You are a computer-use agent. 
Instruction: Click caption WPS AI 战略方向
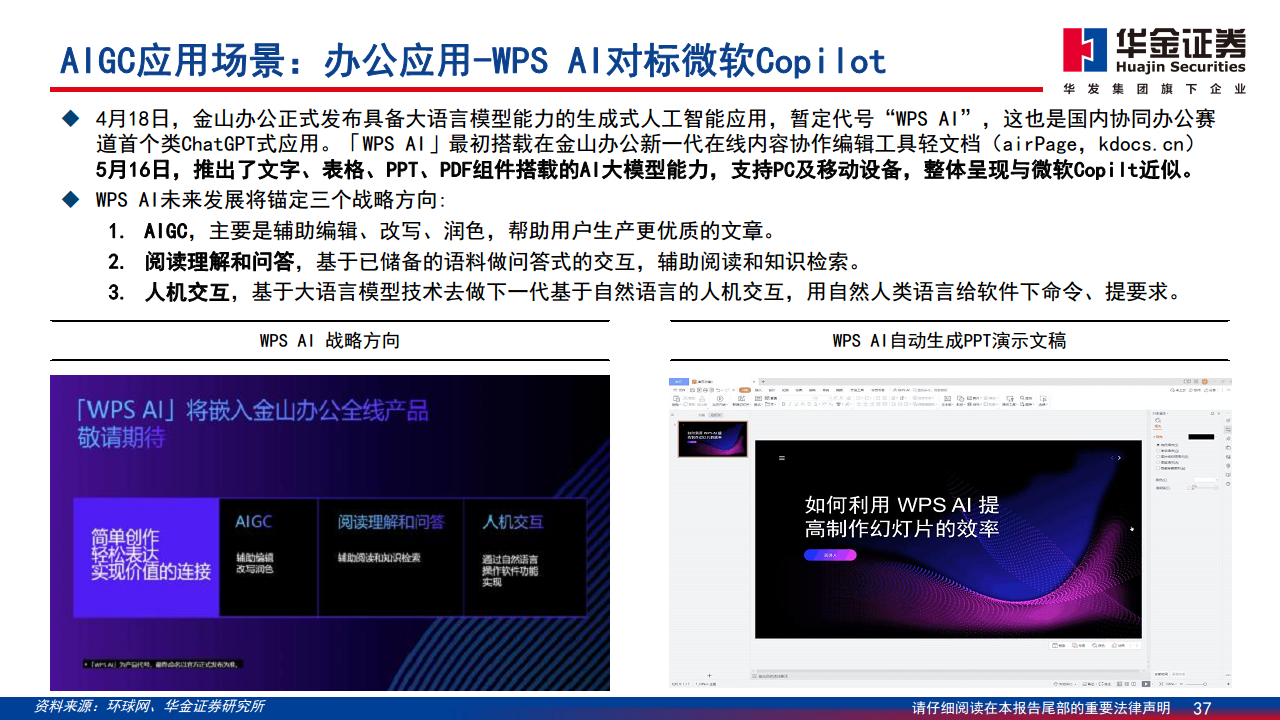pyautogui.click(x=330, y=340)
